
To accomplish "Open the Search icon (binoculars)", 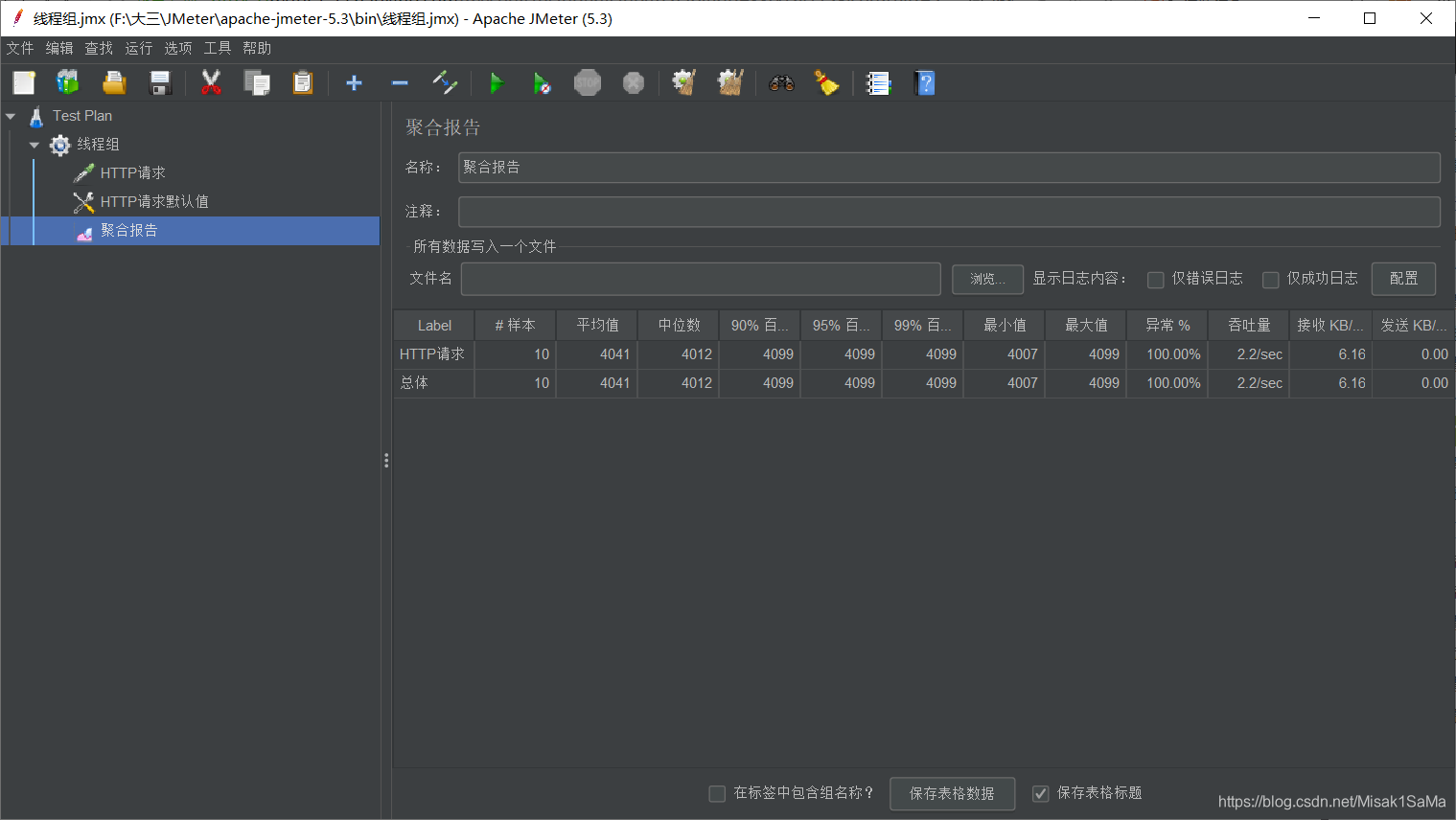I will click(x=781, y=83).
